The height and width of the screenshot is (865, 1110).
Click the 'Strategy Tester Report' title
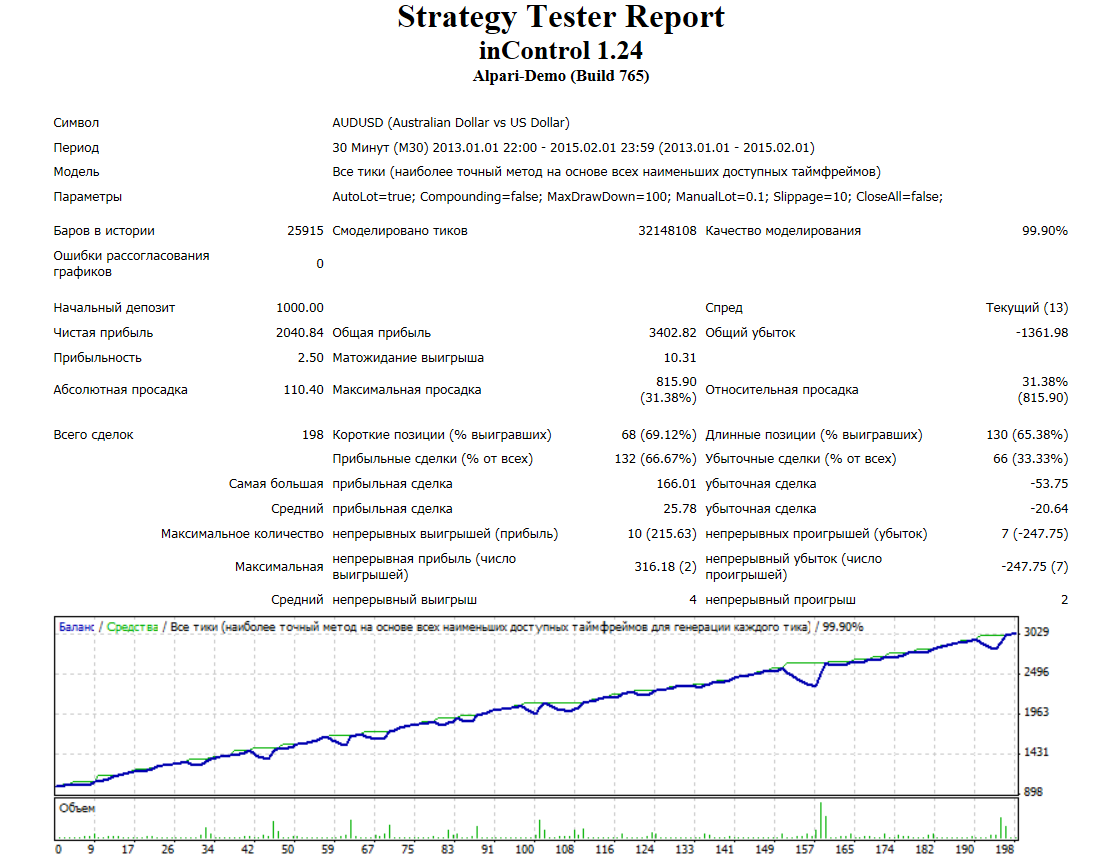[561, 18]
